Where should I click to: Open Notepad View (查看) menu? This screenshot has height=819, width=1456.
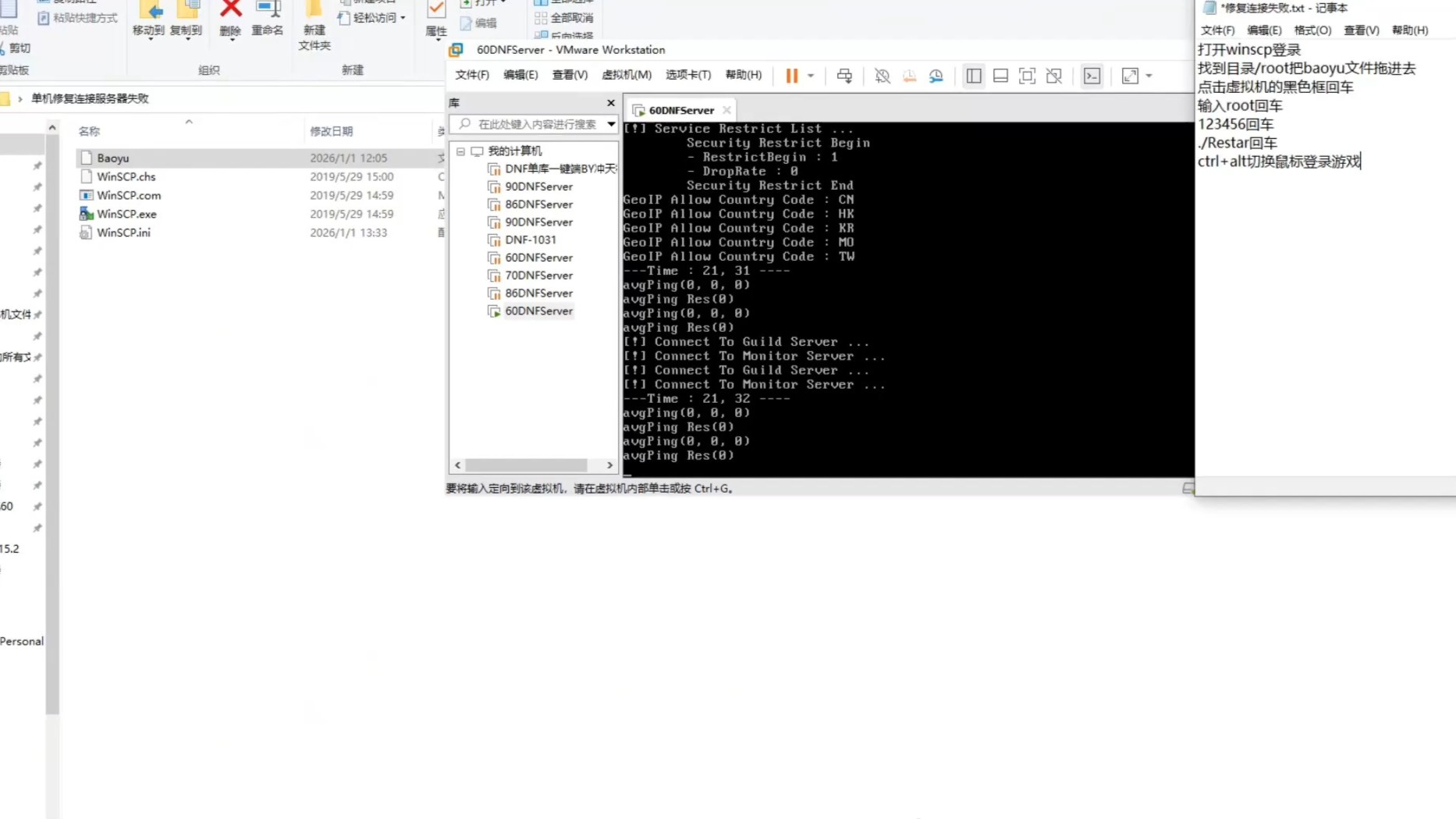tap(1361, 30)
